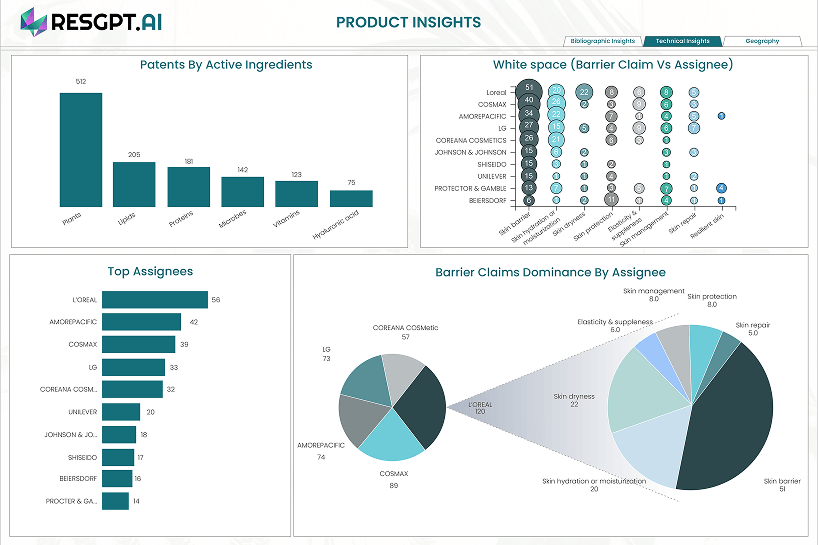
Task: Select the COSMAX slice in assignee pie
Action: click(391, 438)
